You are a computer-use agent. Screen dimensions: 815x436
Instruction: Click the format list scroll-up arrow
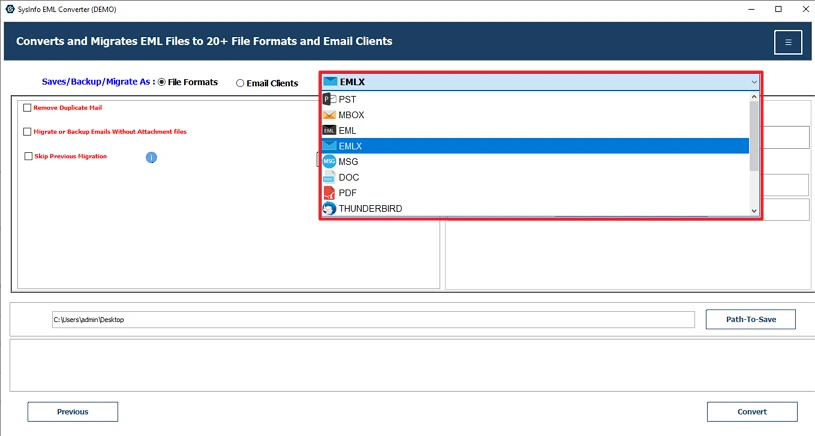point(754,97)
